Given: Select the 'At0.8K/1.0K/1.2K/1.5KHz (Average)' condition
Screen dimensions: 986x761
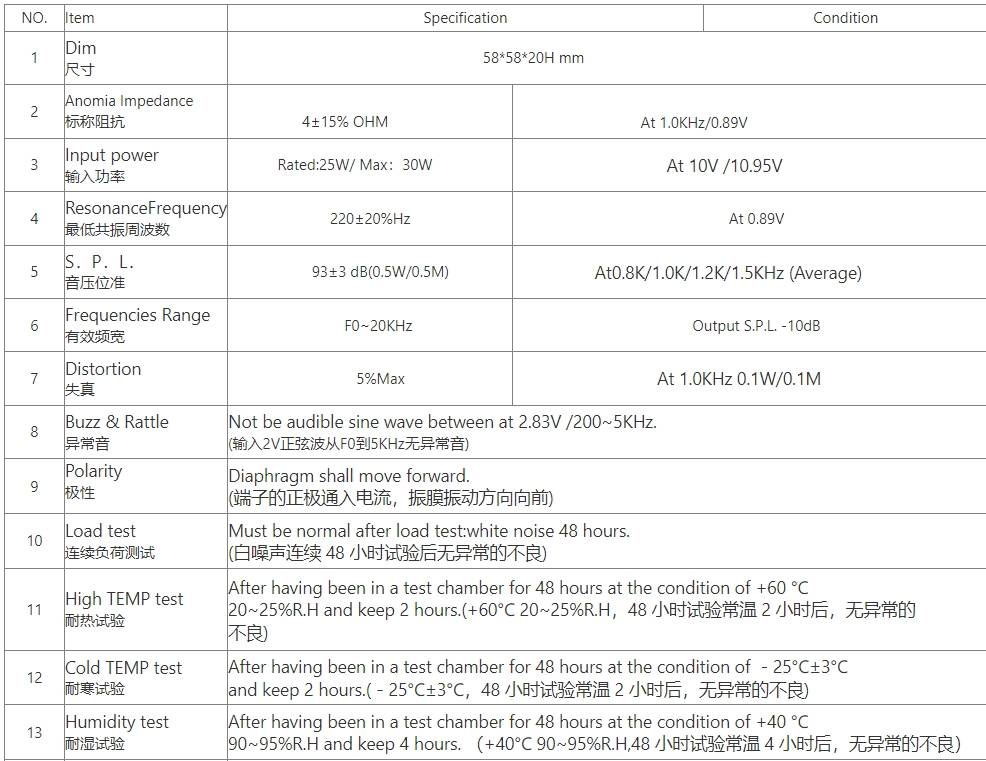Looking at the screenshot, I should coord(728,273).
